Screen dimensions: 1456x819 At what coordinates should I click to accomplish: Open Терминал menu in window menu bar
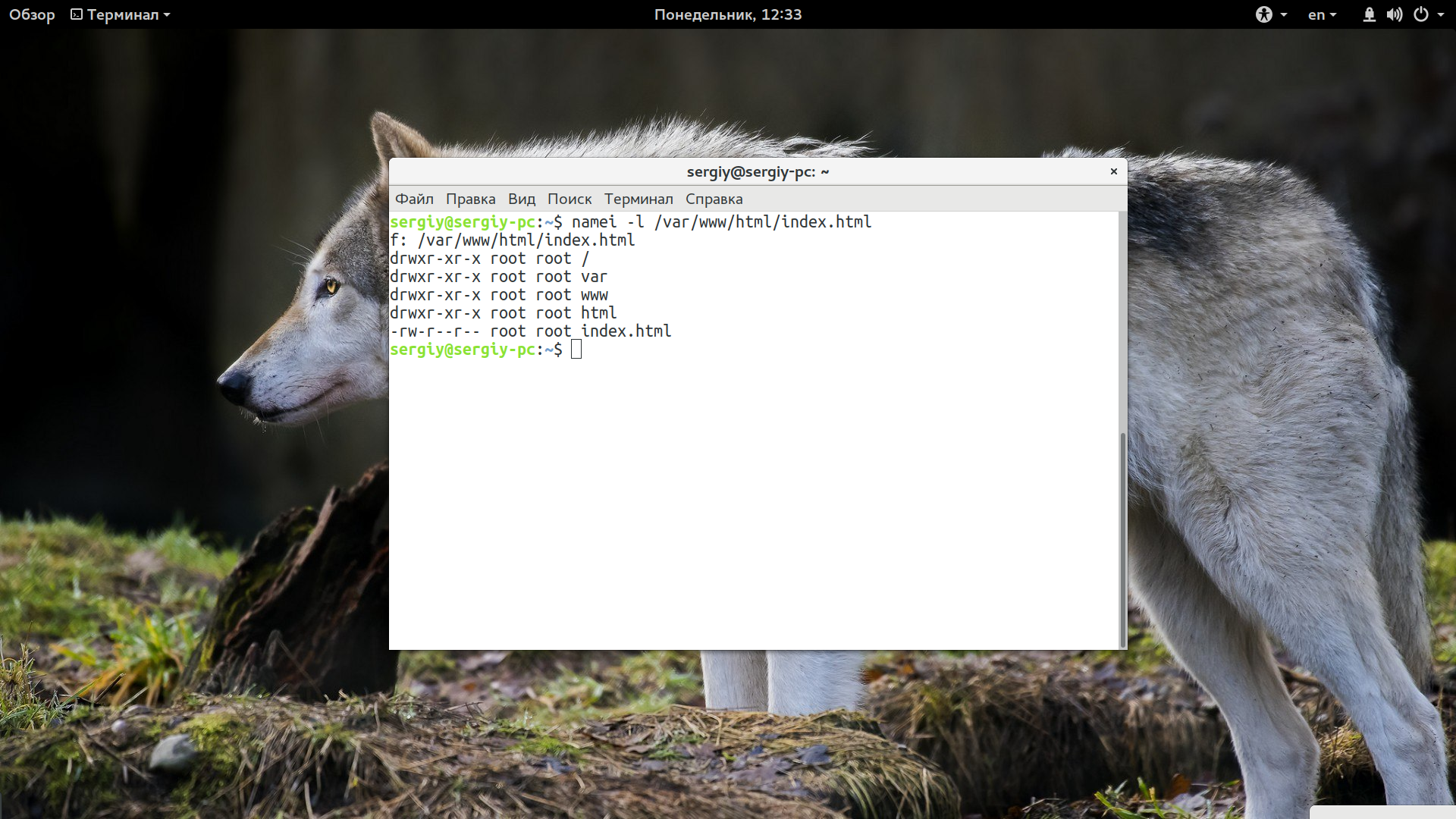coord(638,199)
